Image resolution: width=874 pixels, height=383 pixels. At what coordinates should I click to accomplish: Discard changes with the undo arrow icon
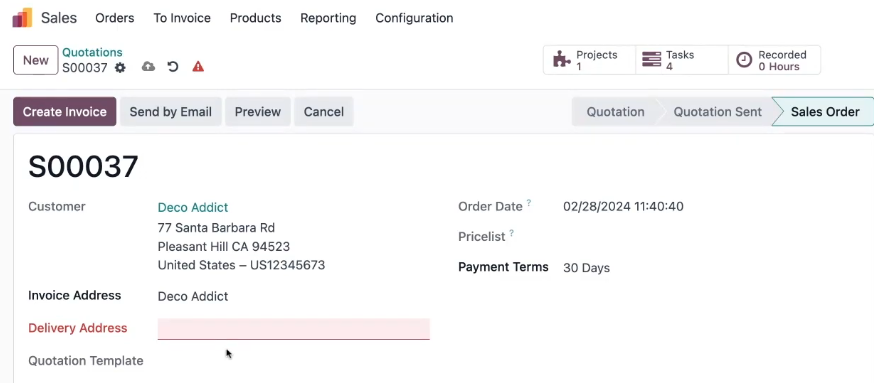173,67
